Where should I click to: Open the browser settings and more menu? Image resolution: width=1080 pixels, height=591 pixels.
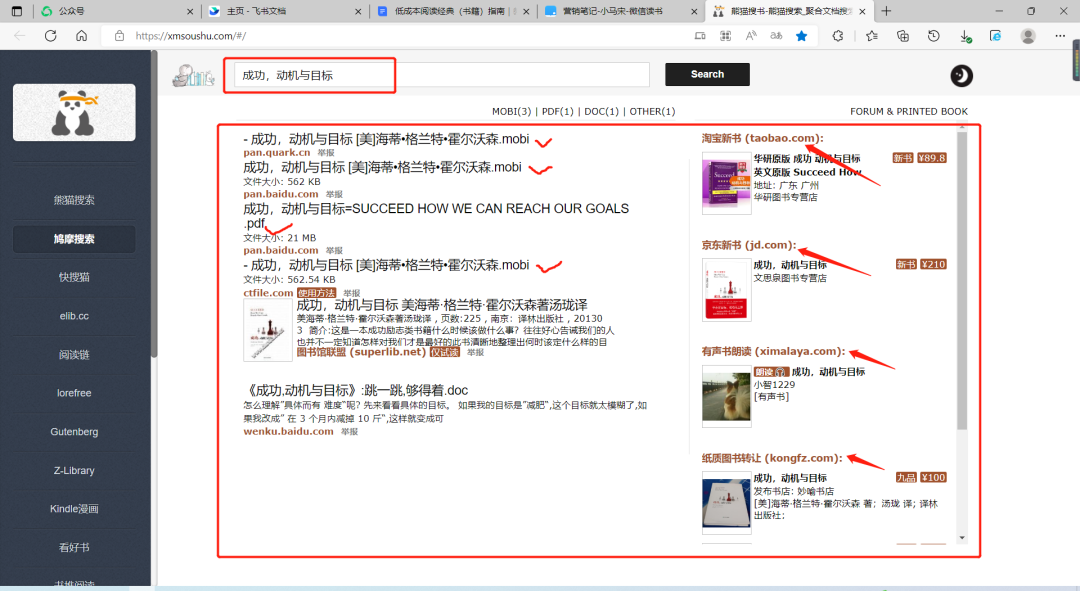pos(1060,36)
